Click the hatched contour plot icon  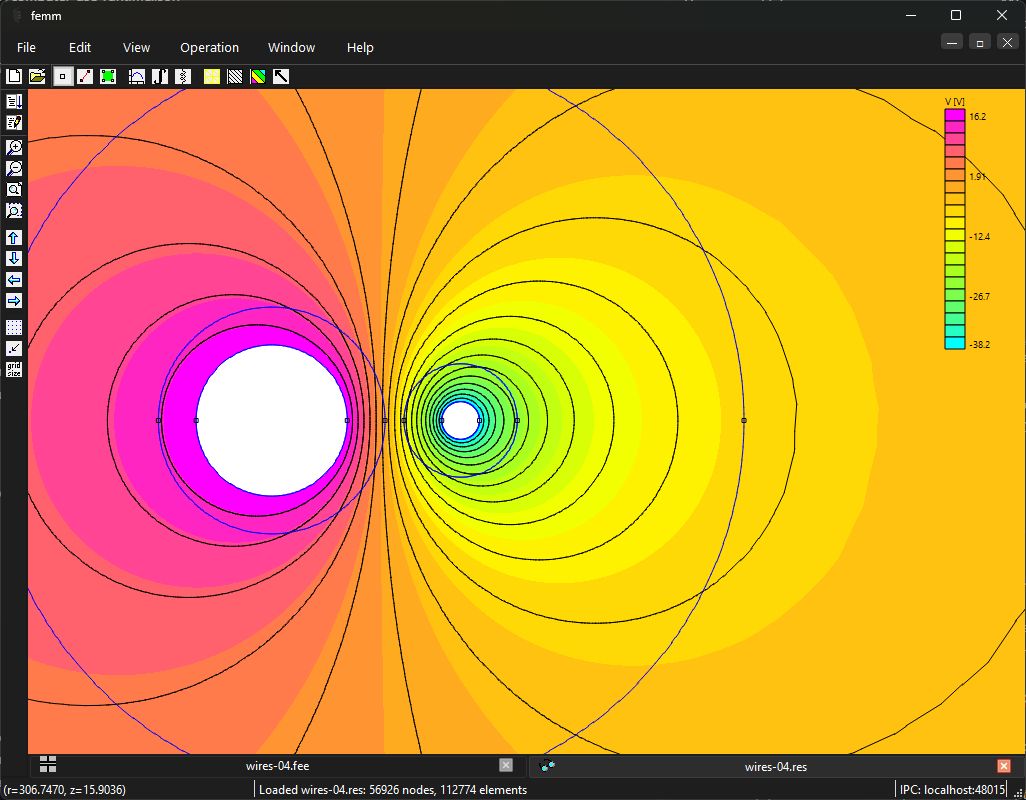pyautogui.click(x=235, y=77)
